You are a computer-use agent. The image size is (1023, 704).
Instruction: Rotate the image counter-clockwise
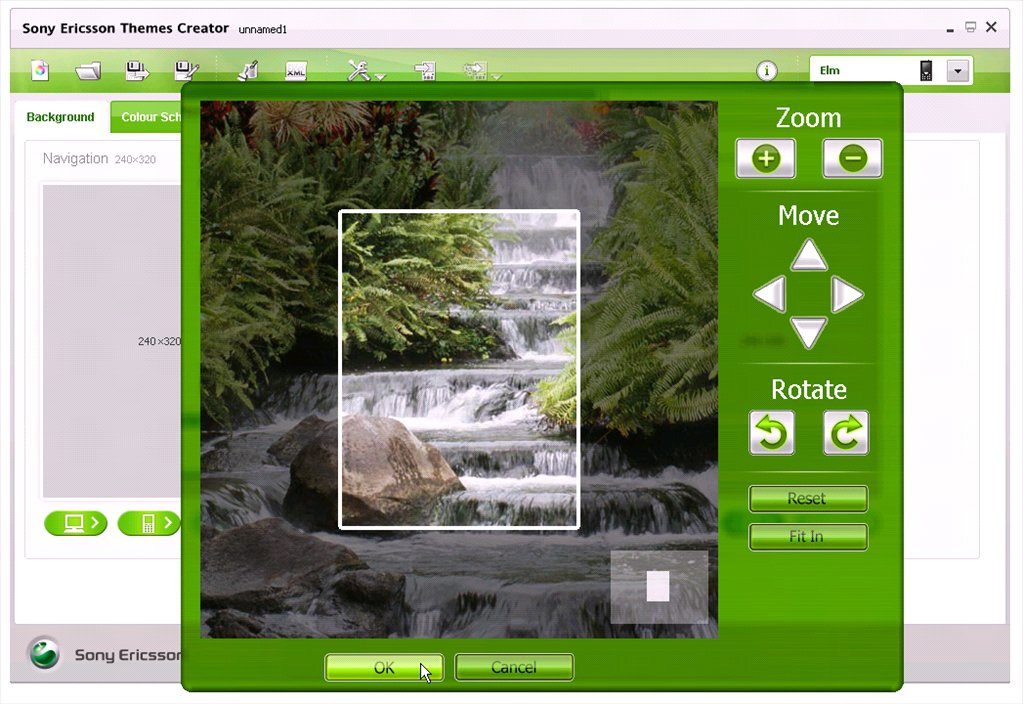[x=772, y=433]
